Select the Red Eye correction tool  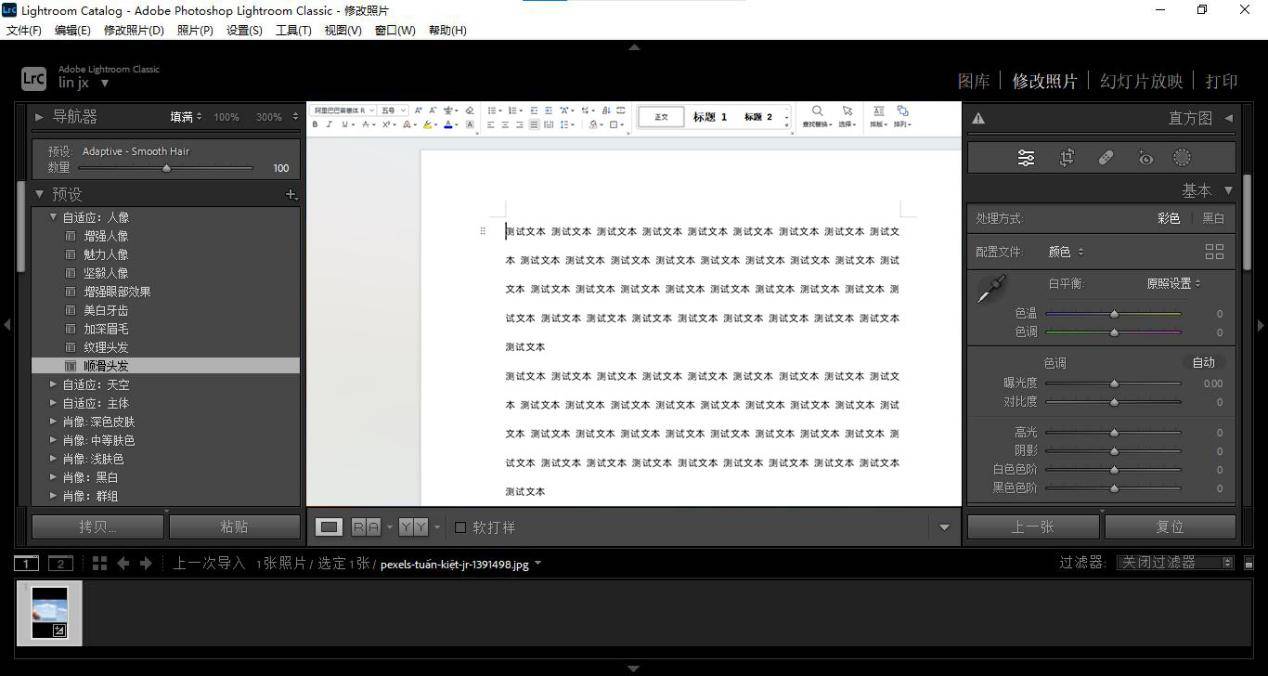1145,157
